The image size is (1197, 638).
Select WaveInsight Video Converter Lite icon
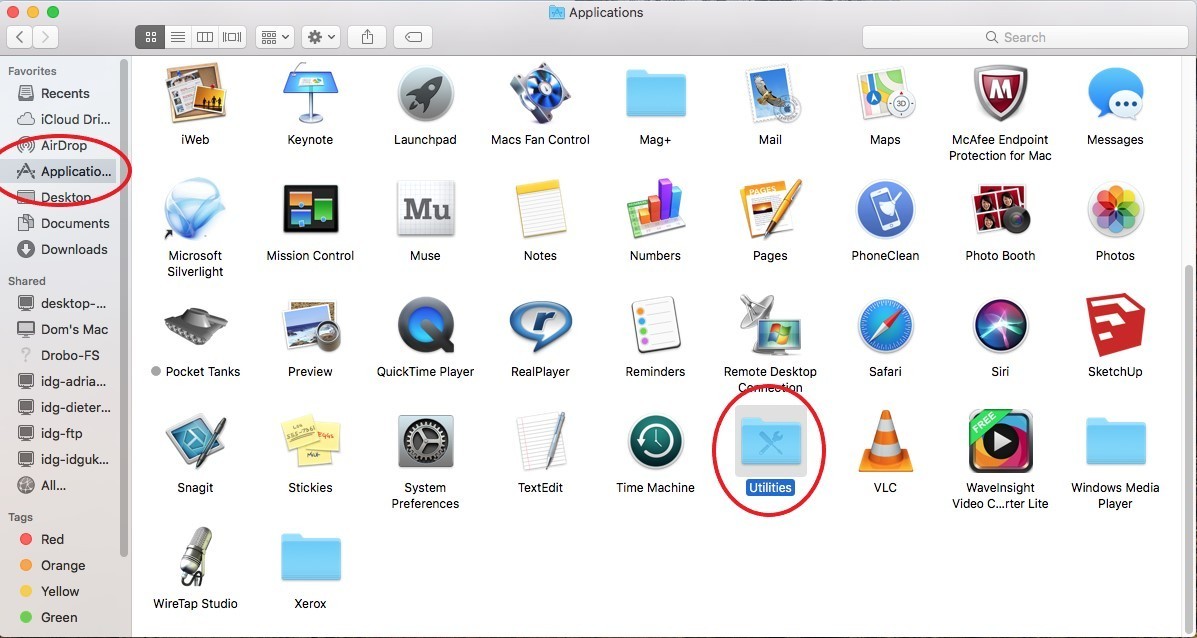click(1000, 442)
